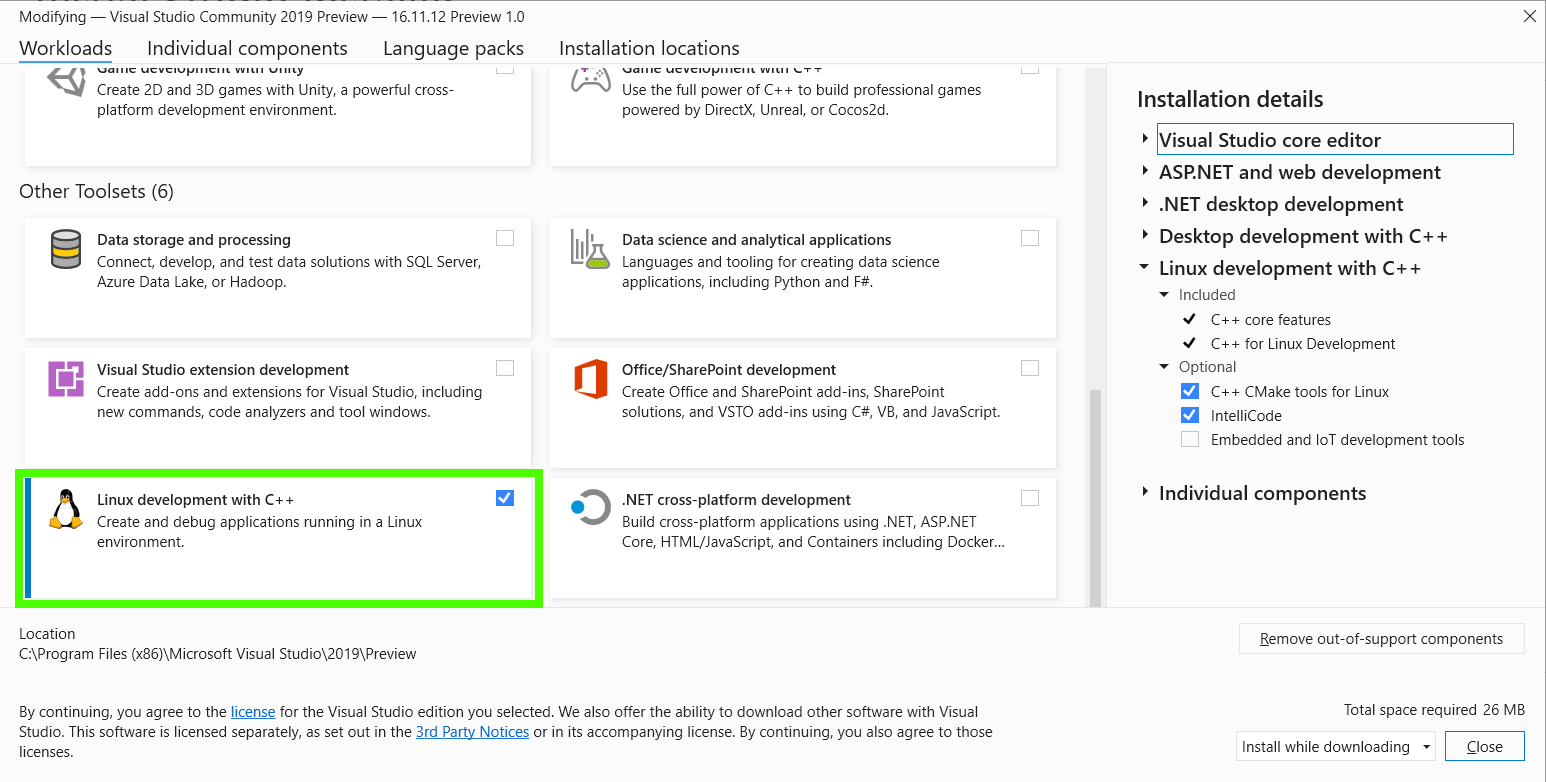
Task: Uncheck the IntelliCode optional component
Action: point(1190,416)
